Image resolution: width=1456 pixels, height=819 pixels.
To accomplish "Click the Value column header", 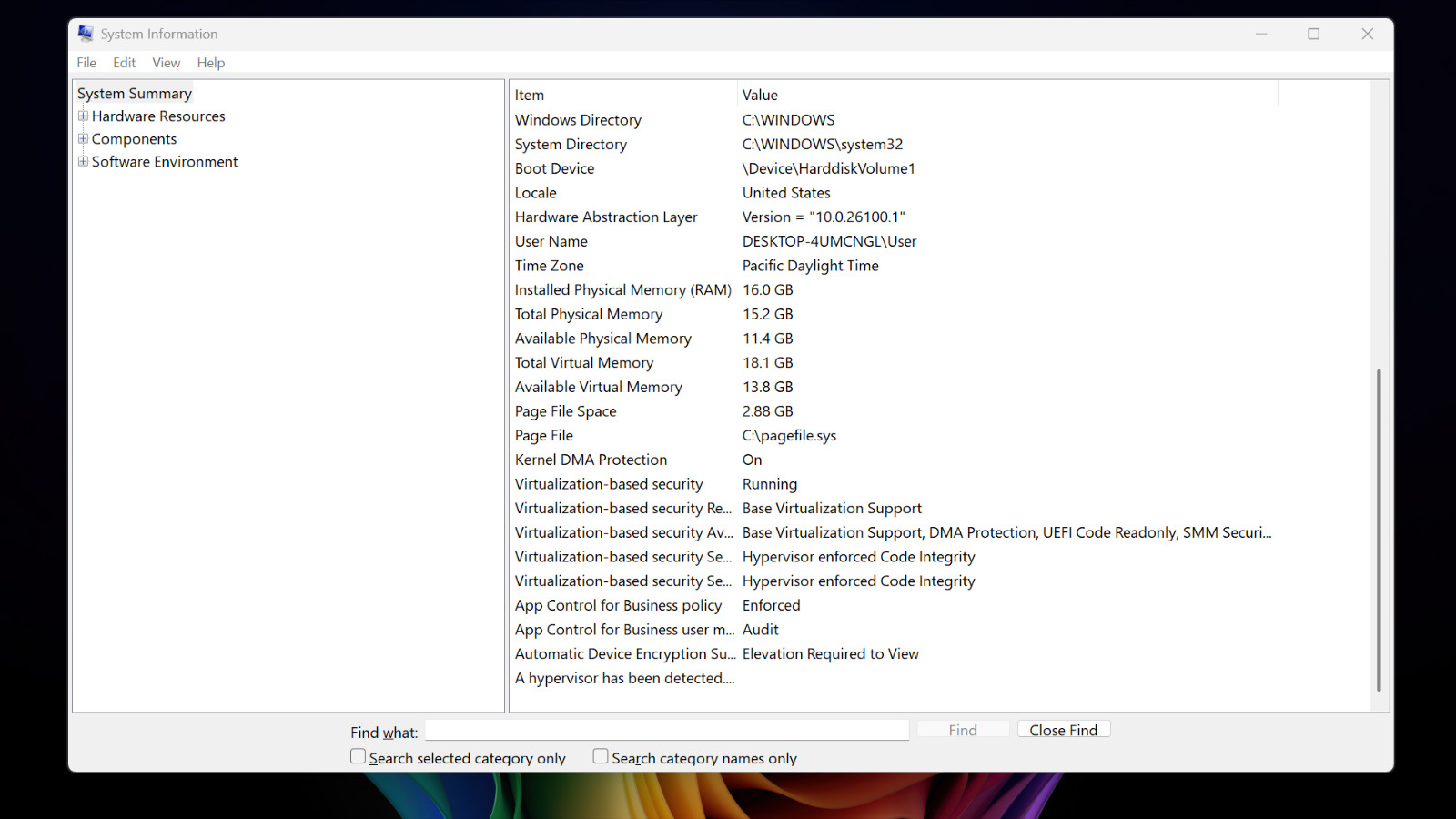I will pyautogui.click(x=1007, y=95).
